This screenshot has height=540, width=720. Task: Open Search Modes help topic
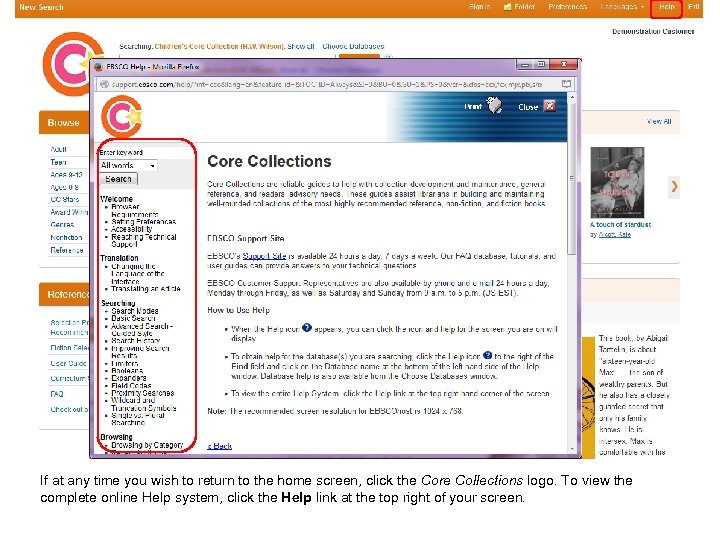[135, 311]
